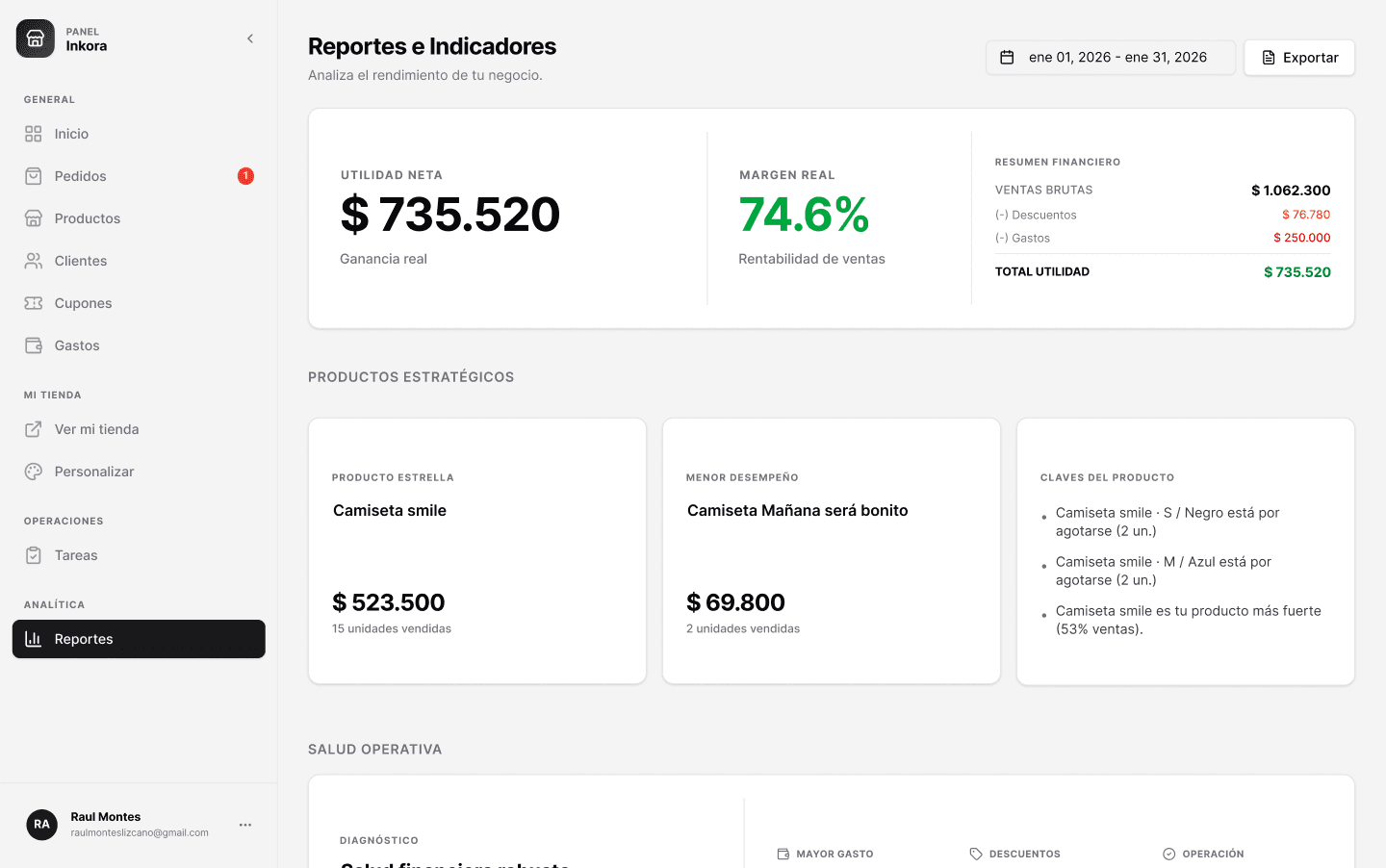This screenshot has height=868, width=1386.
Task: Click the Exportar button
Action: [1299, 57]
